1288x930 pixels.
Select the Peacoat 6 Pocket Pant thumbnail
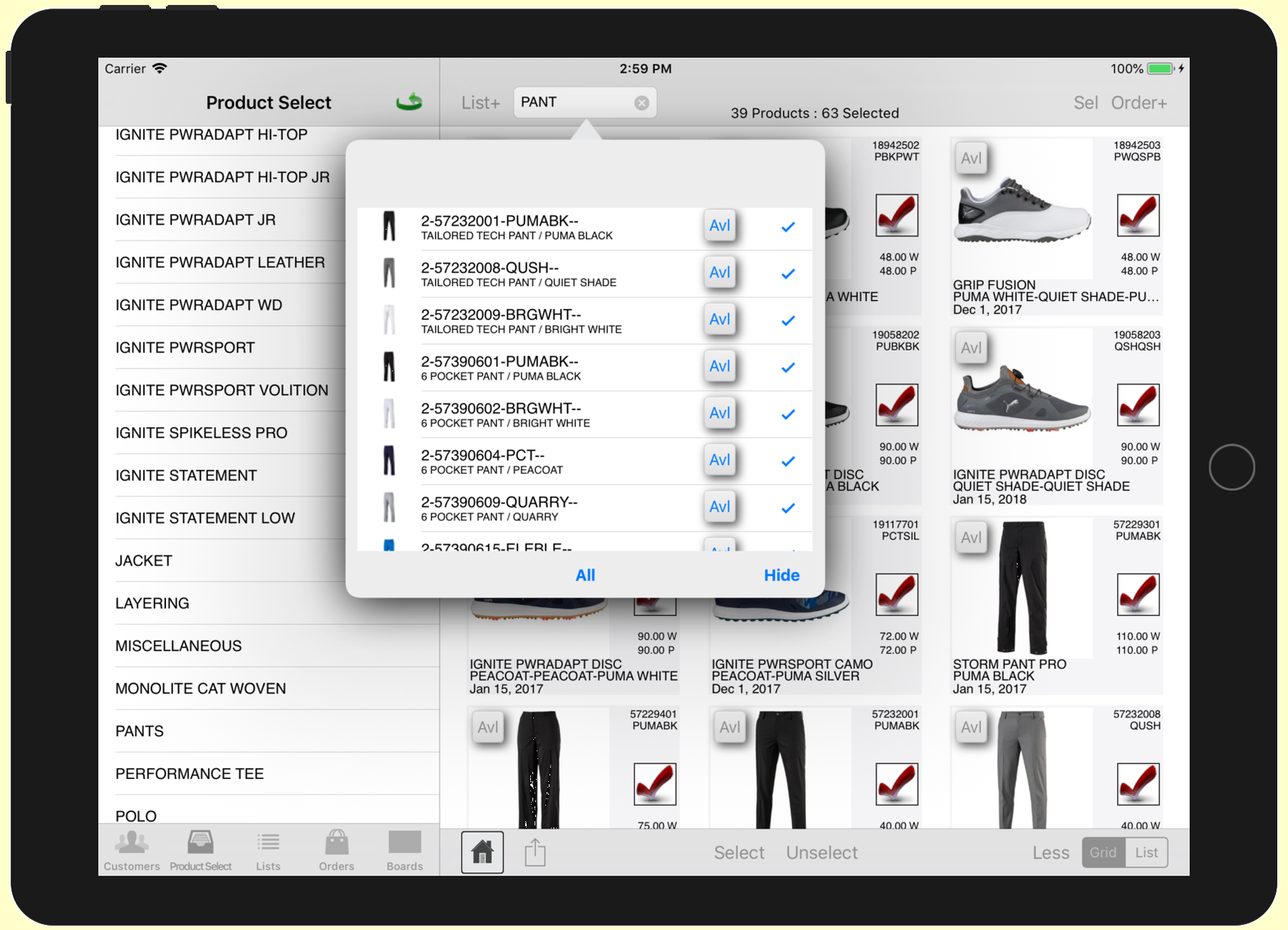click(389, 460)
